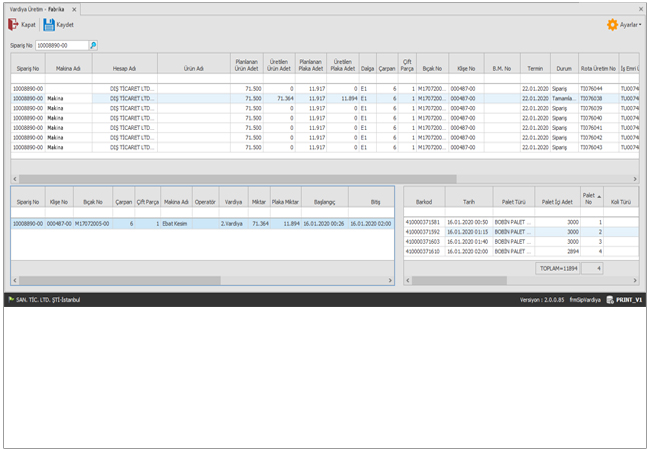Select barcode row 410000371592
The width and height of the screenshot is (650, 451).
(x=426, y=232)
